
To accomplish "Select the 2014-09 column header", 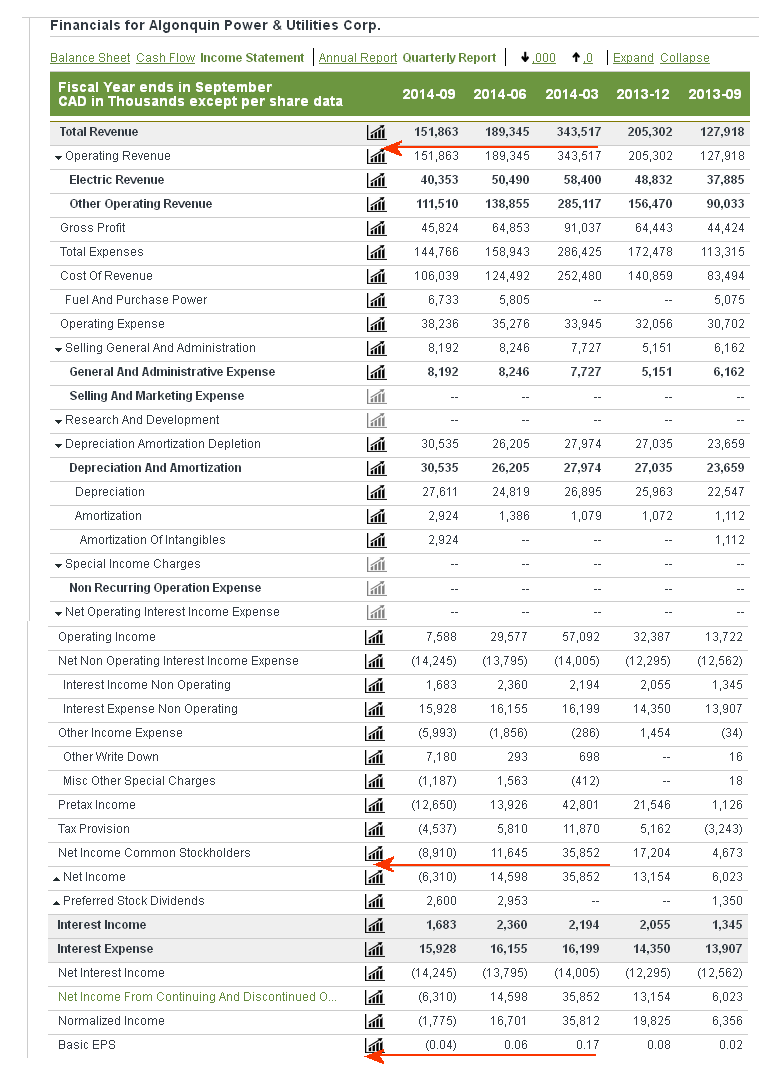I will tap(429, 94).
